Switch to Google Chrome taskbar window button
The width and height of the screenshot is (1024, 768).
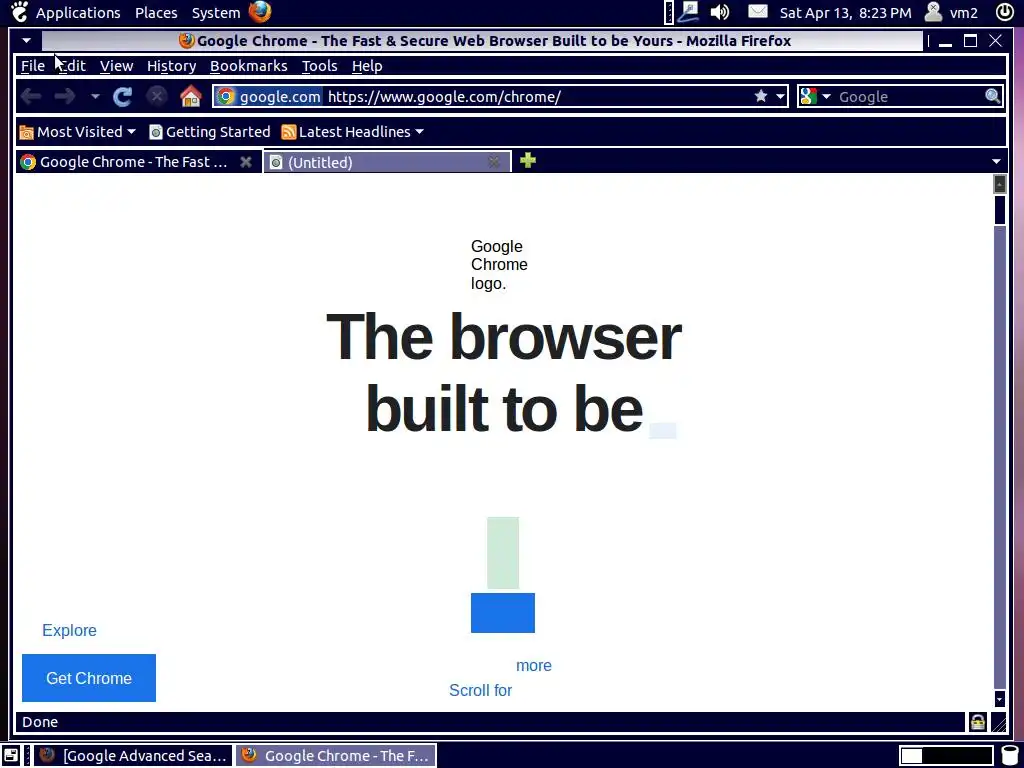click(x=336, y=756)
